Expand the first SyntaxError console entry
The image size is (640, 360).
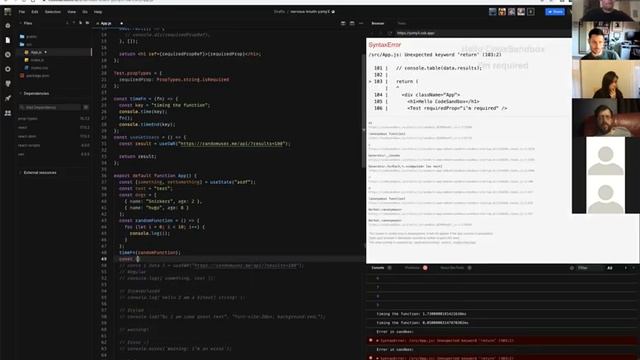378,340
